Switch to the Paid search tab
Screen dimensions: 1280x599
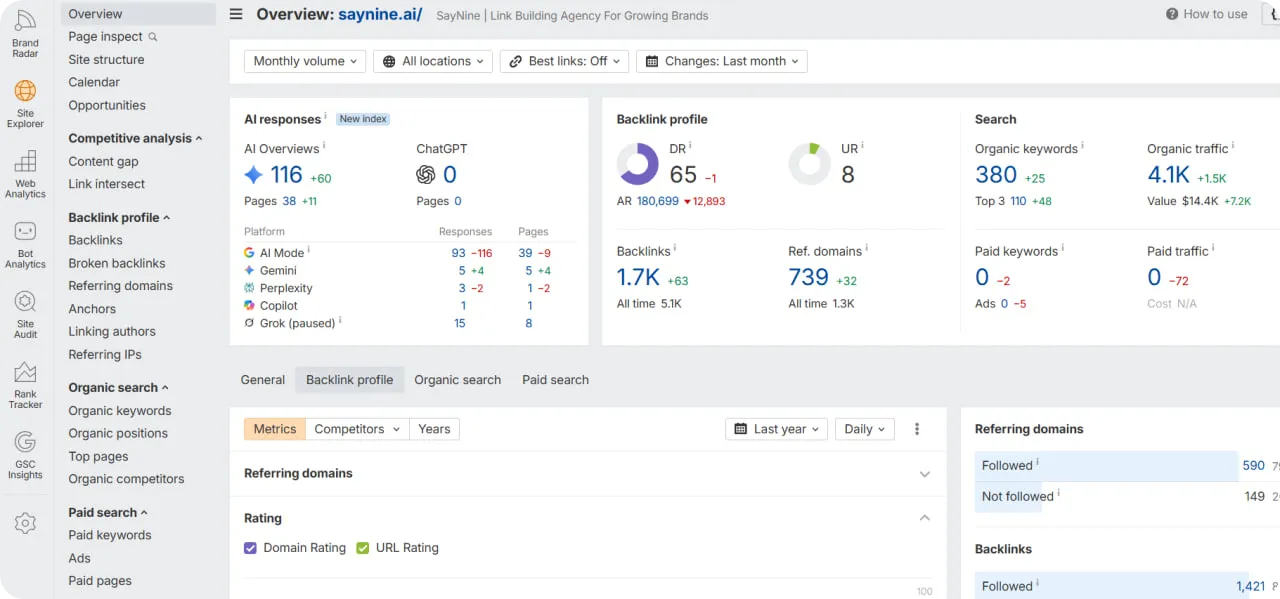[555, 380]
